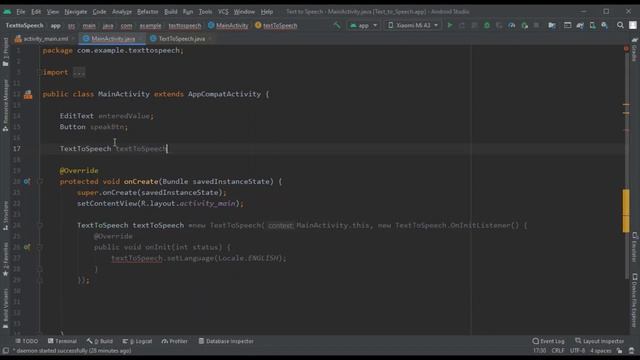Screen dimensions: 640x360
Task: Open the TODO tool window
Action: click(27, 341)
